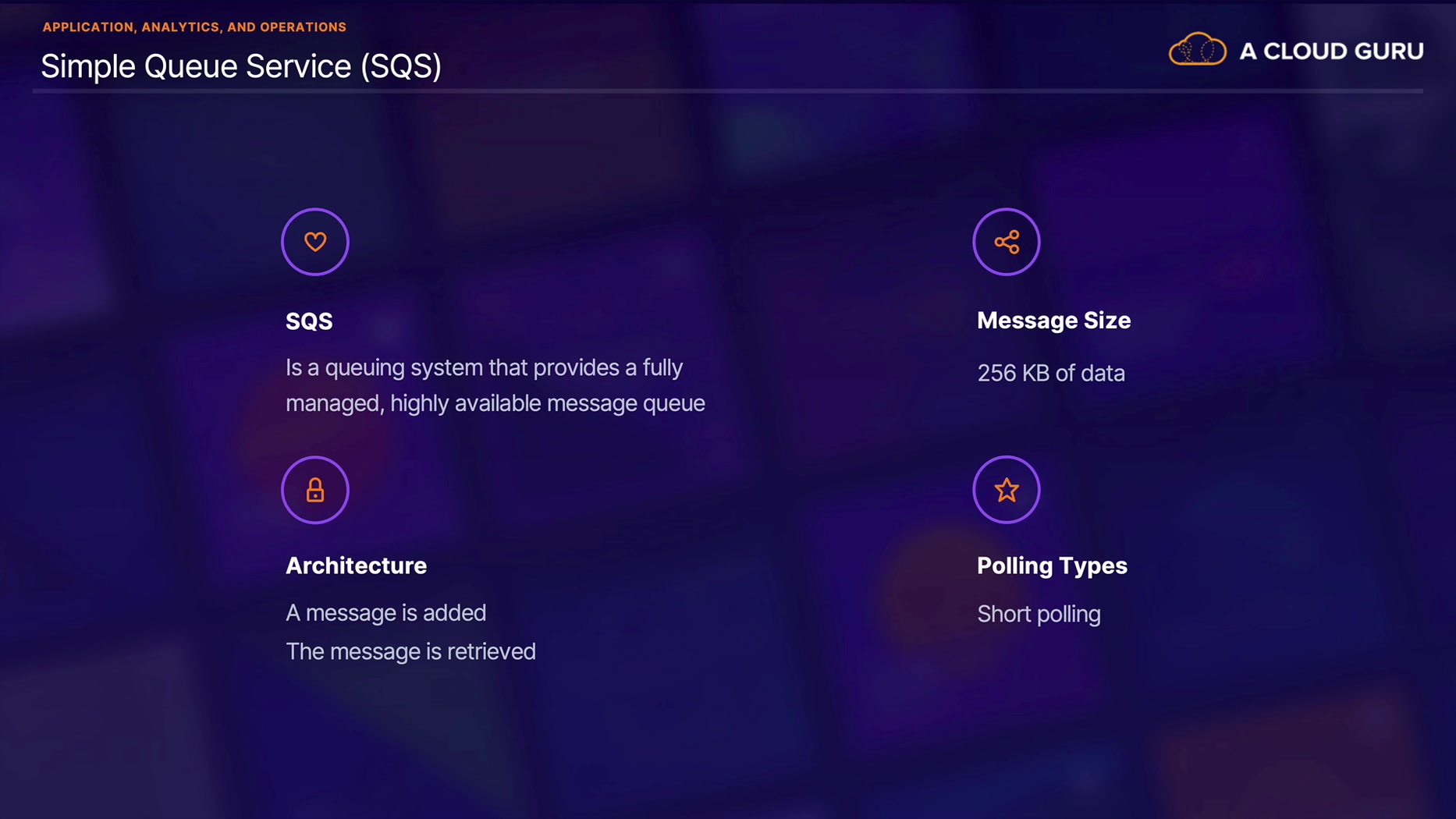
Task: Click the lock icon above Architecture
Action: click(315, 490)
